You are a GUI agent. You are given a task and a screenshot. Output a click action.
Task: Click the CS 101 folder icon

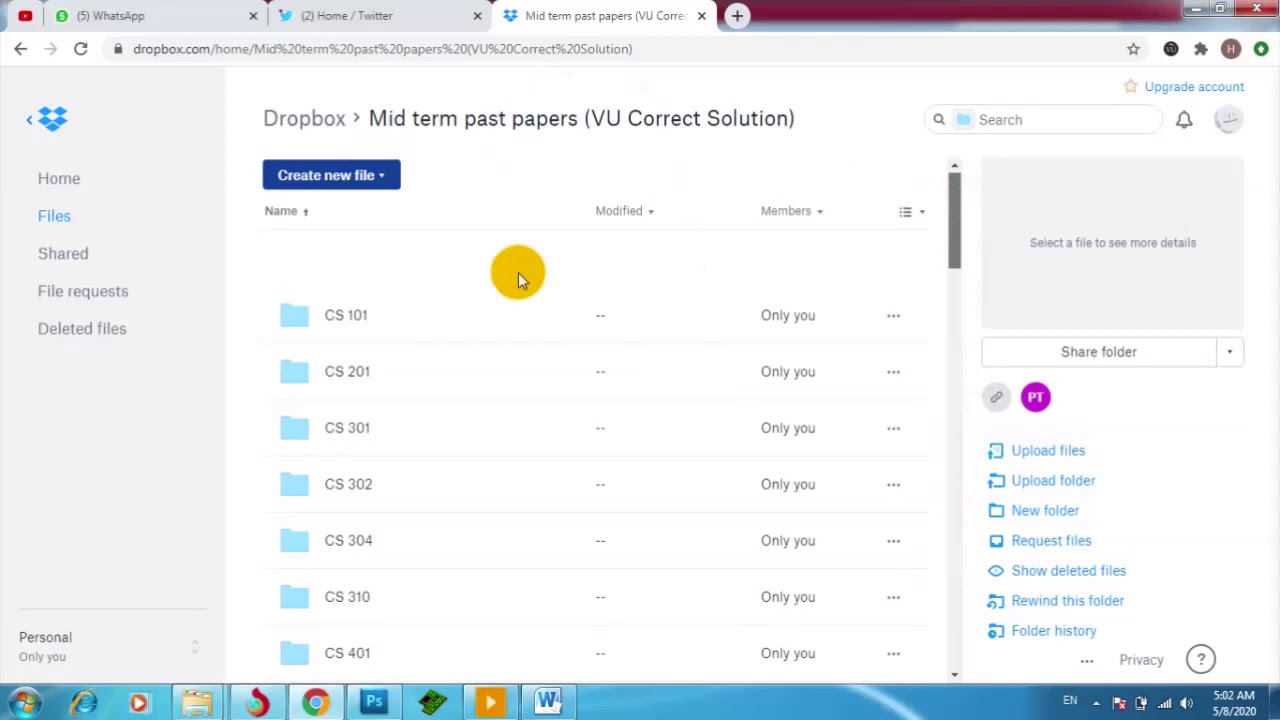[294, 315]
